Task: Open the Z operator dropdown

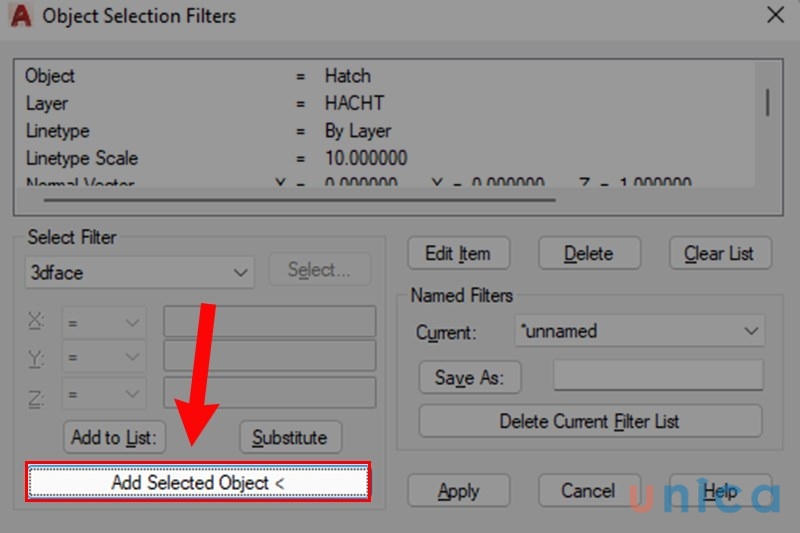Action: click(104, 392)
